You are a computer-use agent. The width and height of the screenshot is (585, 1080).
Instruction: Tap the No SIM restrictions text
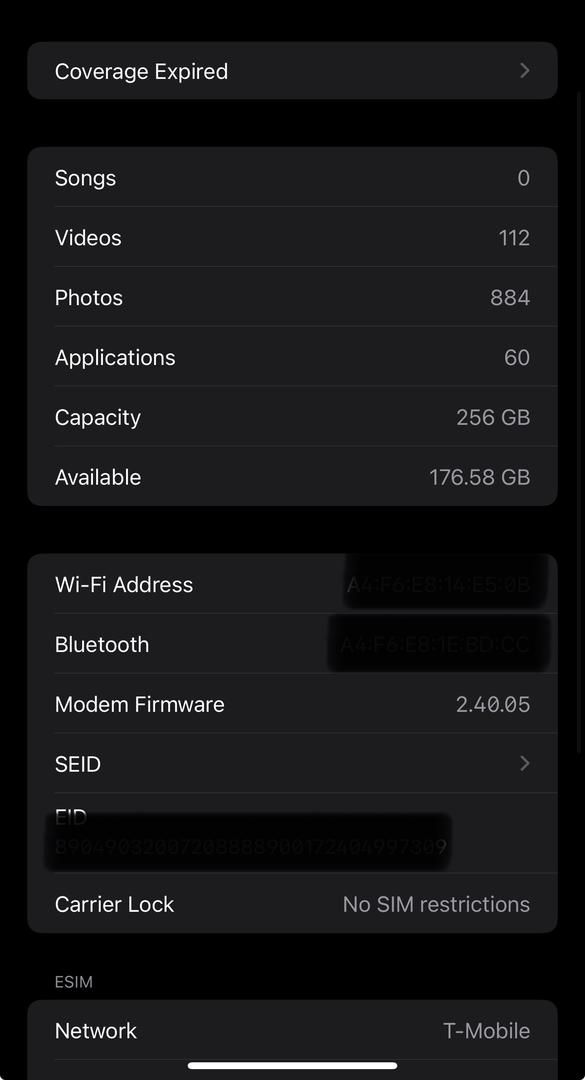(436, 904)
